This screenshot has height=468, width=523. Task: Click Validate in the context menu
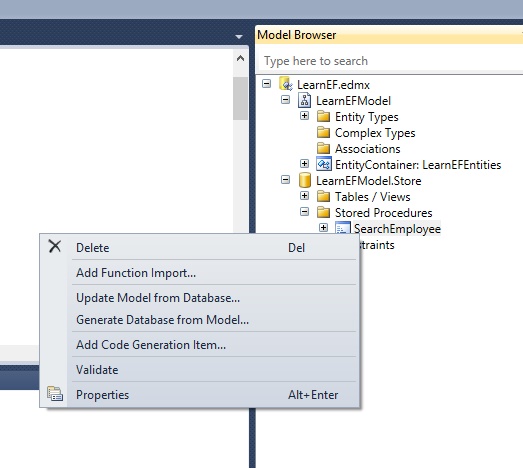click(x=97, y=370)
